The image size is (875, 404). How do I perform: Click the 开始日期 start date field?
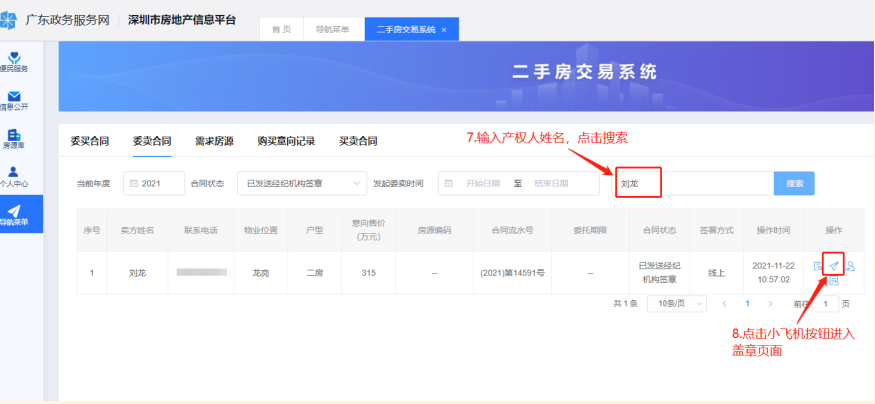pos(483,183)
